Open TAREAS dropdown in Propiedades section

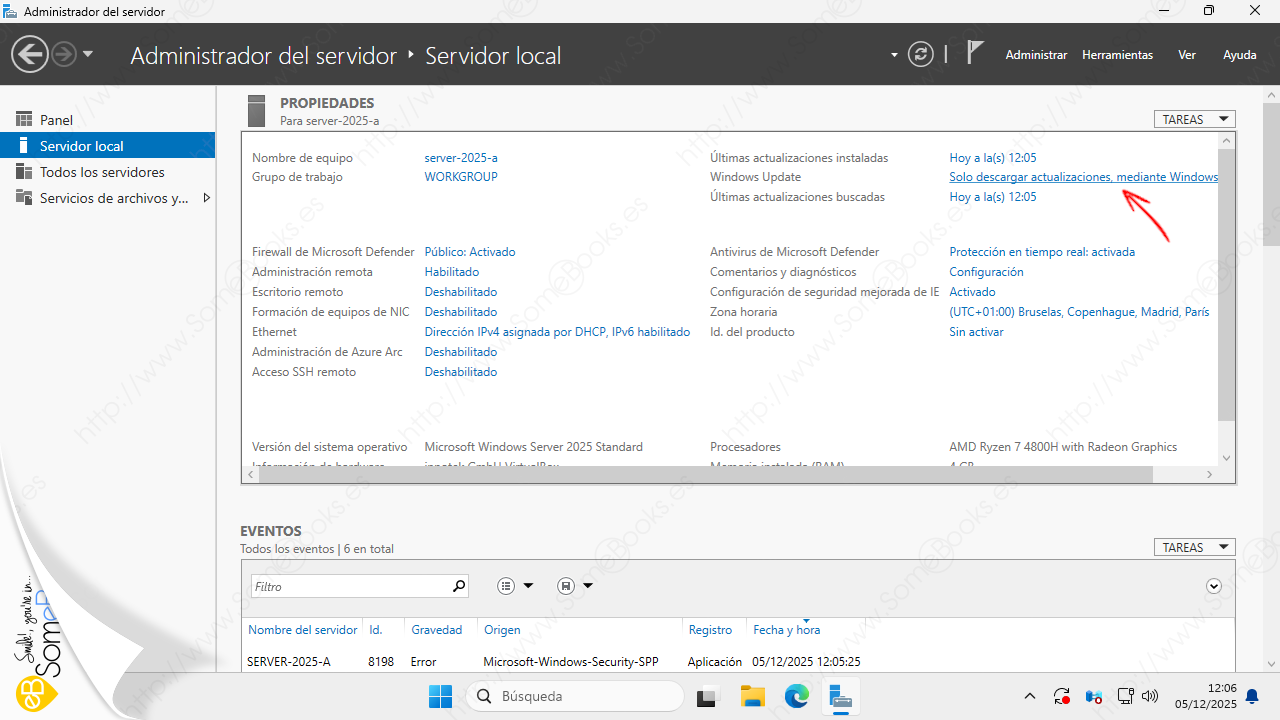[1194, 119]
